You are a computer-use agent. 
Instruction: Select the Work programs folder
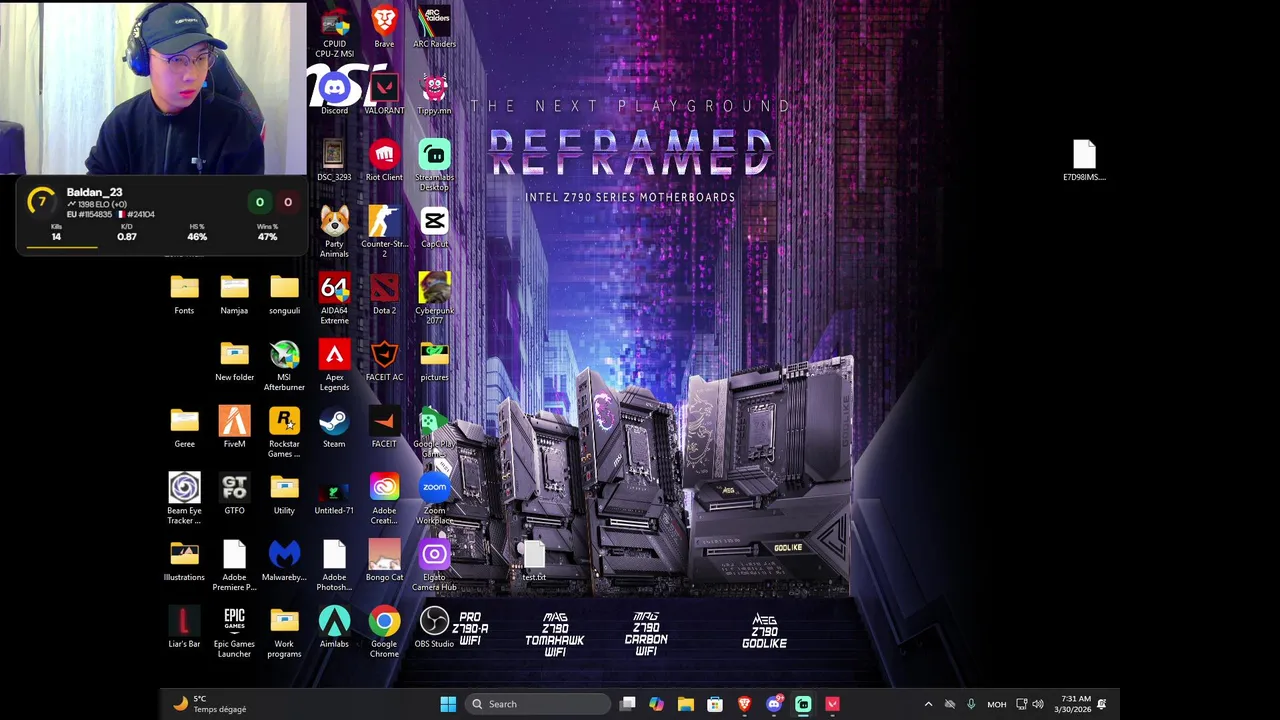click(x=284, y=632)
